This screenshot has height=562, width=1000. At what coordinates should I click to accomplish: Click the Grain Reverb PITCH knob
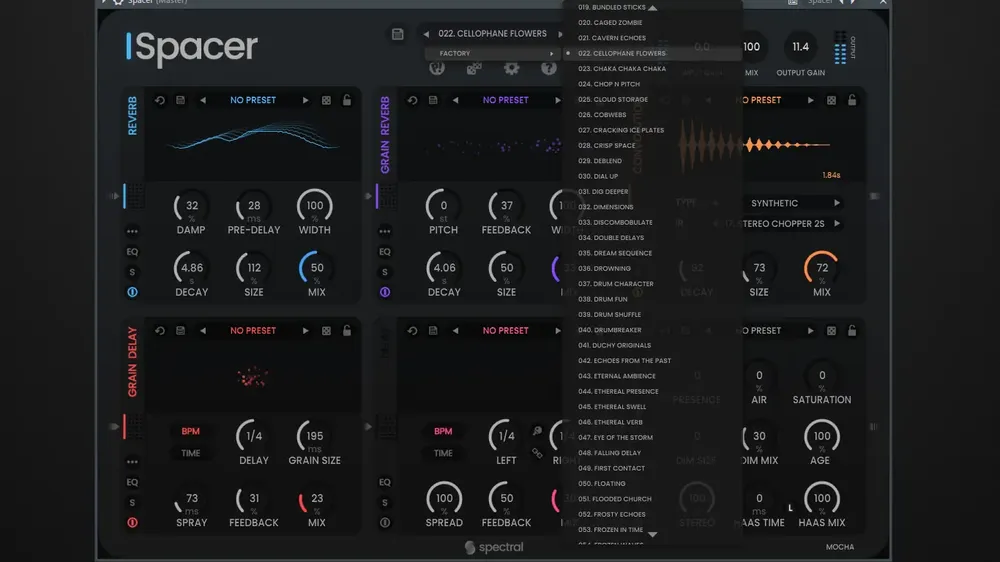[x=443, y=206]
